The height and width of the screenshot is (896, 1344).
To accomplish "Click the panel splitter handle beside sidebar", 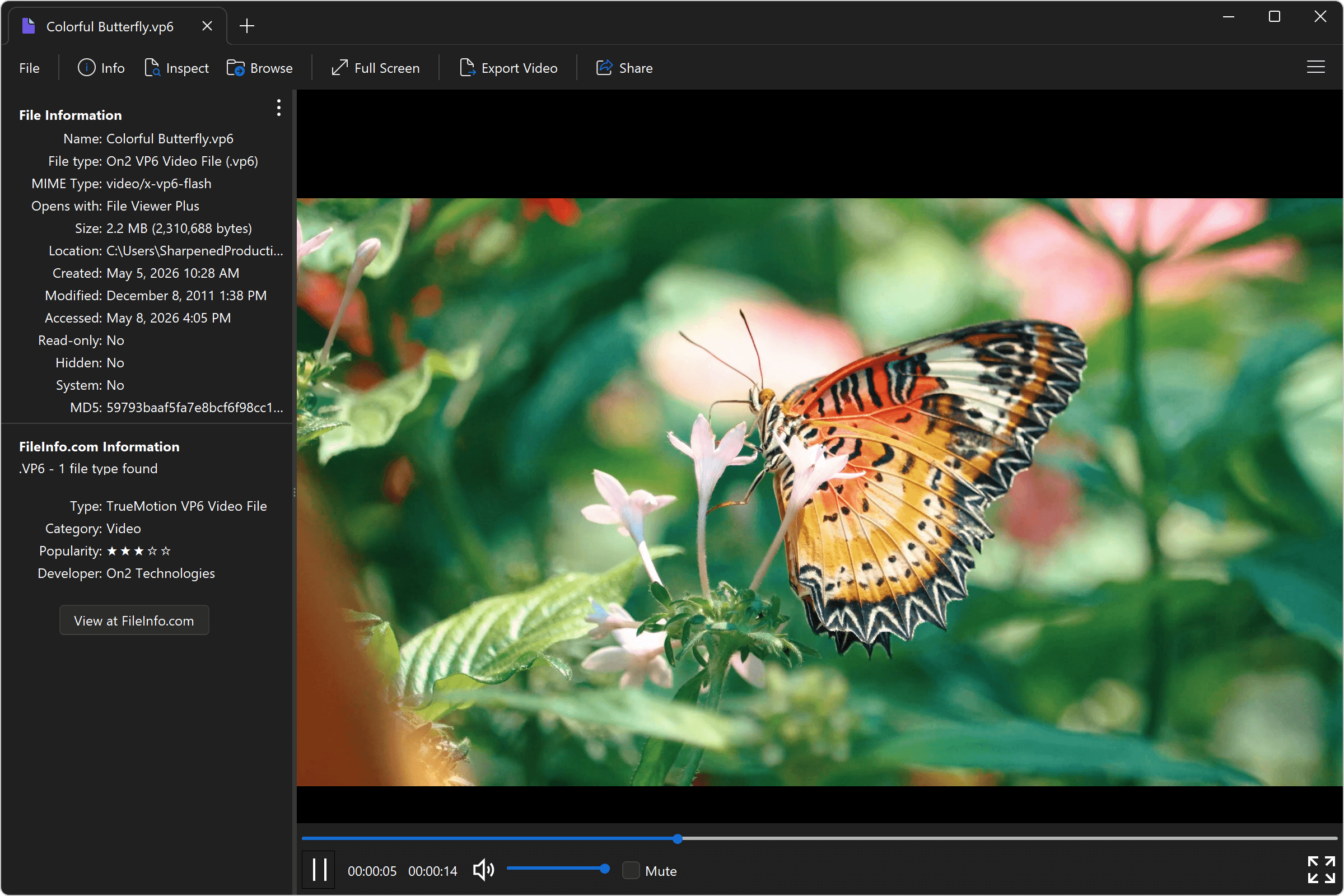I will click(295, 492).
